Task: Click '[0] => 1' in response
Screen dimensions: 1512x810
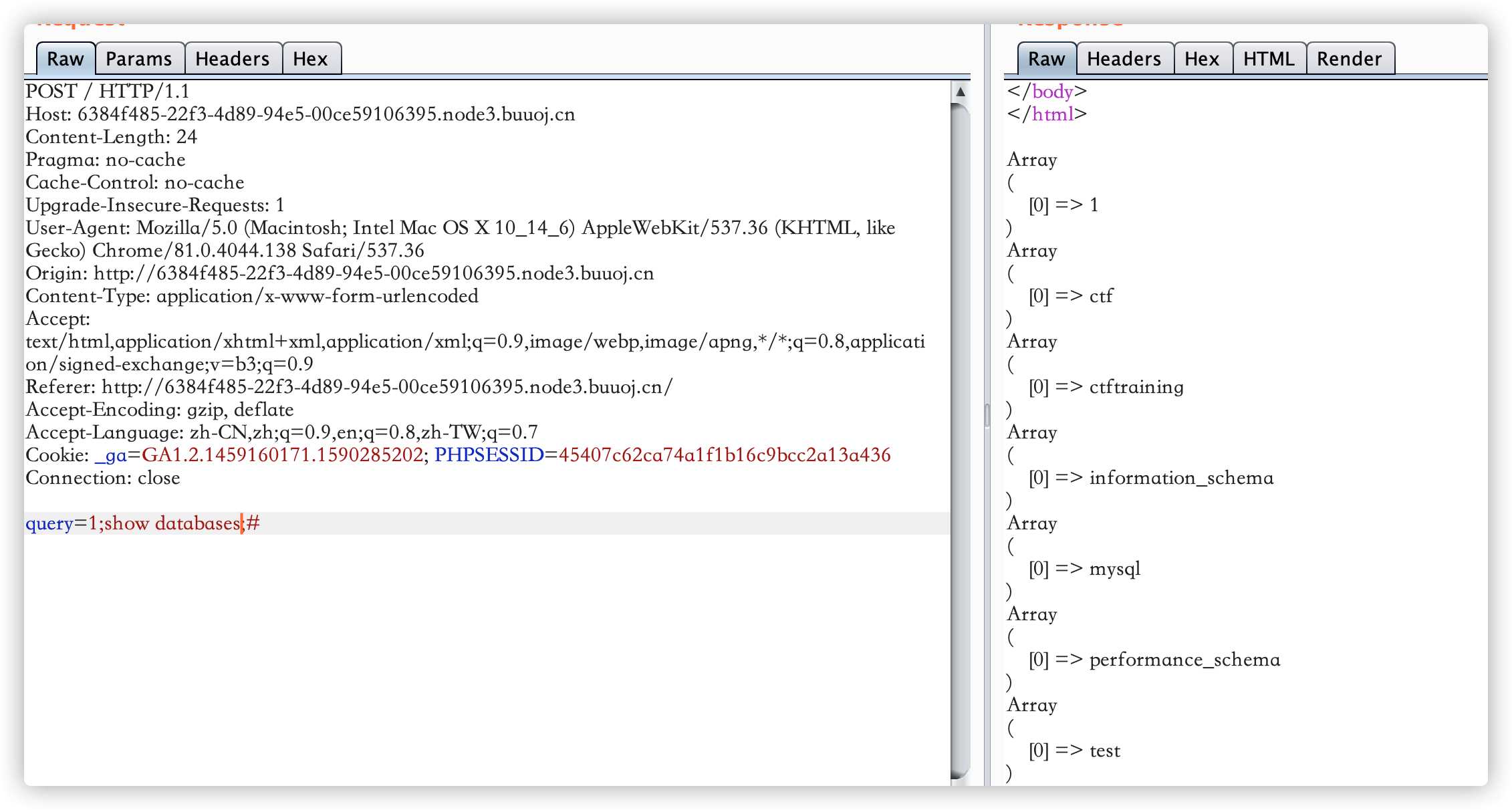Action: tap(1063, 205)
